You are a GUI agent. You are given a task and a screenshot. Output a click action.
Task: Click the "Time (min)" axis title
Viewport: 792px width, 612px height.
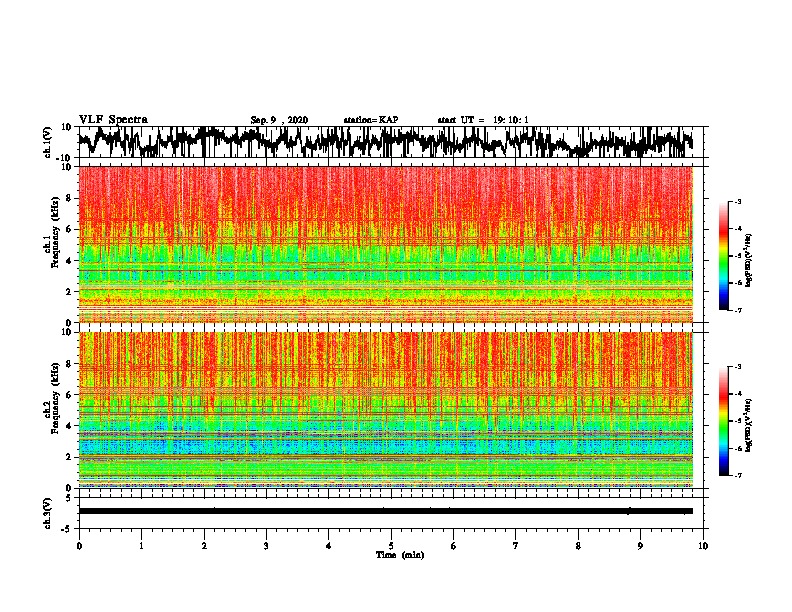pyautogui.click(x=400, y=555)
